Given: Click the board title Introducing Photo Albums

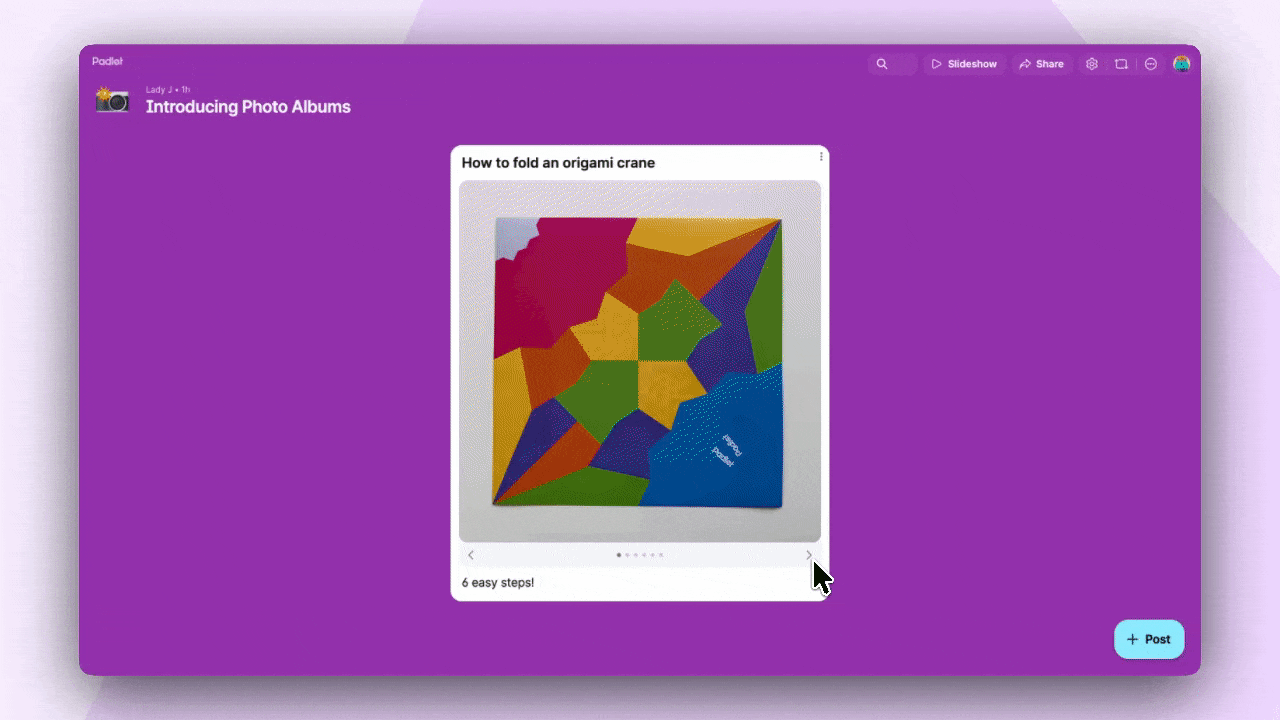Looking at the screenshot, I should [x=248, y=107].
